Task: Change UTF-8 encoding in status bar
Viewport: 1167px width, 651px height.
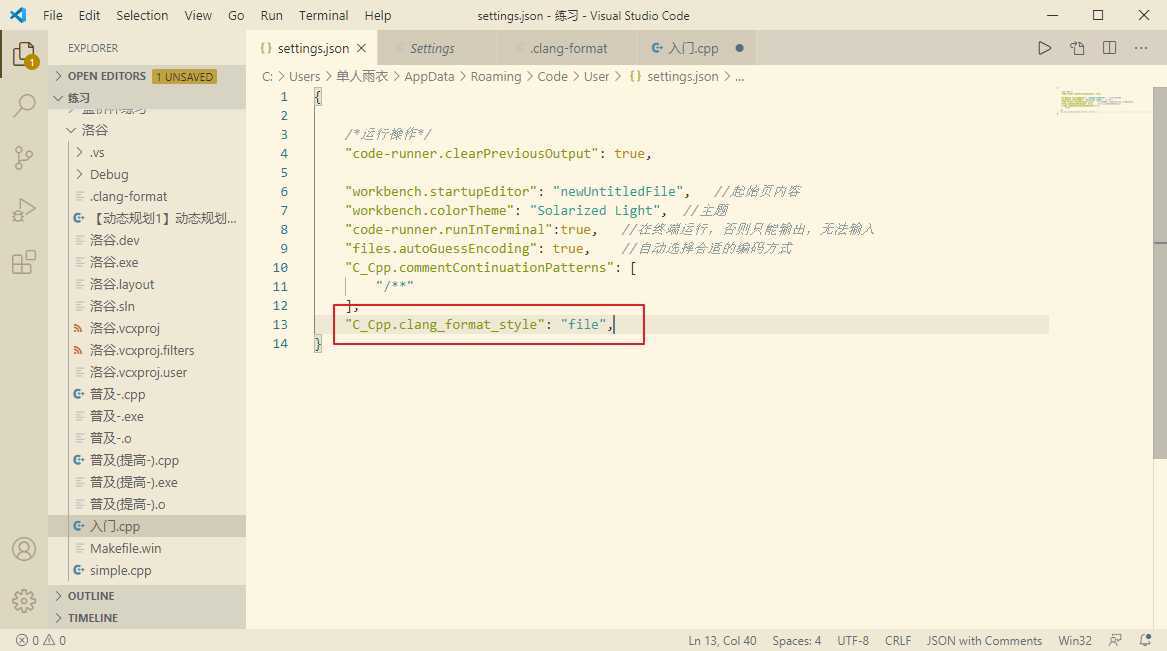Action: 853,641
